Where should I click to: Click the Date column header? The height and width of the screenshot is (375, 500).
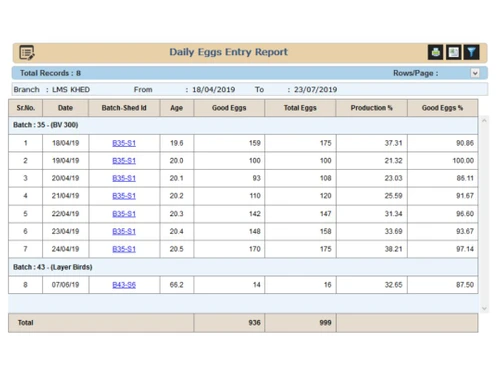point(65,108)
